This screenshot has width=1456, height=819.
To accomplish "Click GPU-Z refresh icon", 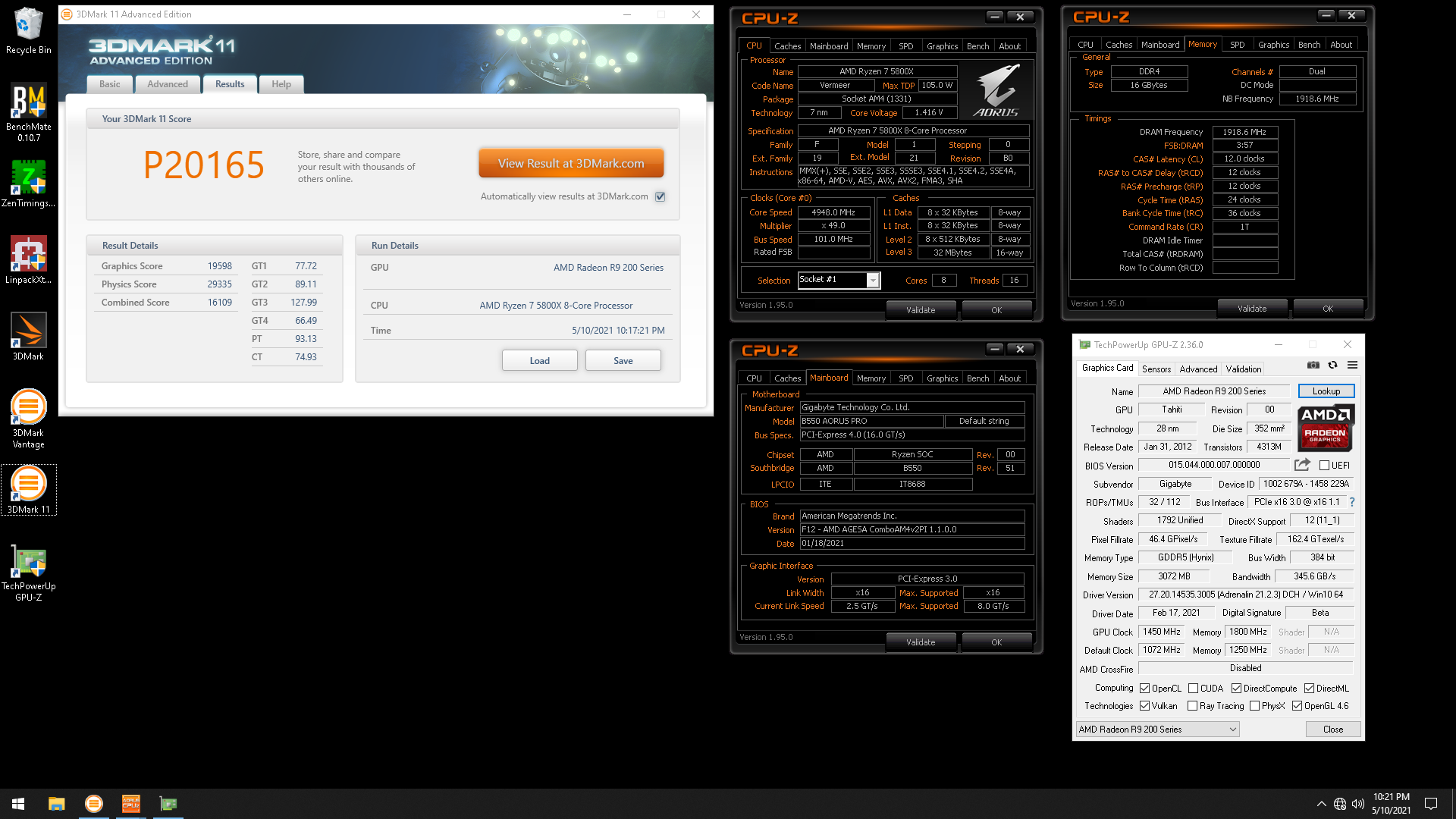I will coord(1332,365).
